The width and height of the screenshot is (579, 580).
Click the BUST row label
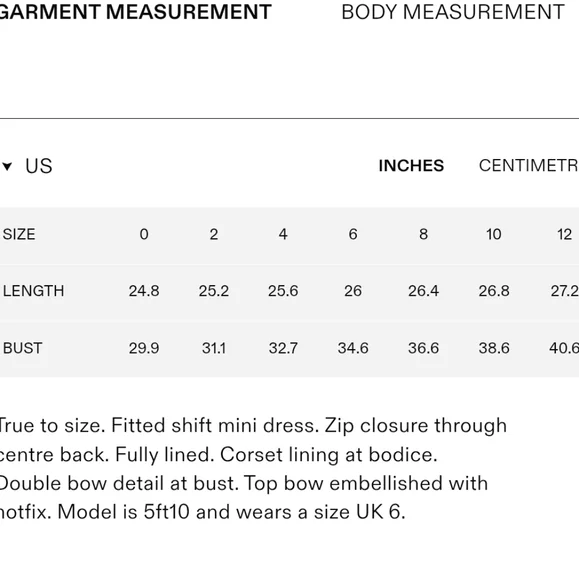(23, 348)
